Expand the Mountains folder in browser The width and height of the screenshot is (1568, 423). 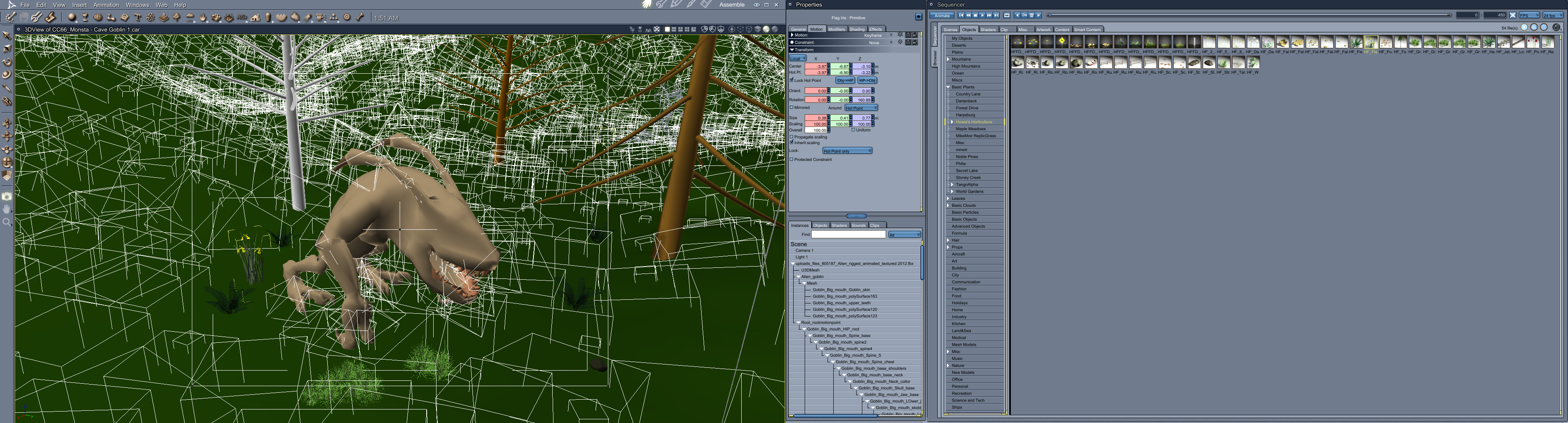pos(948,59)
